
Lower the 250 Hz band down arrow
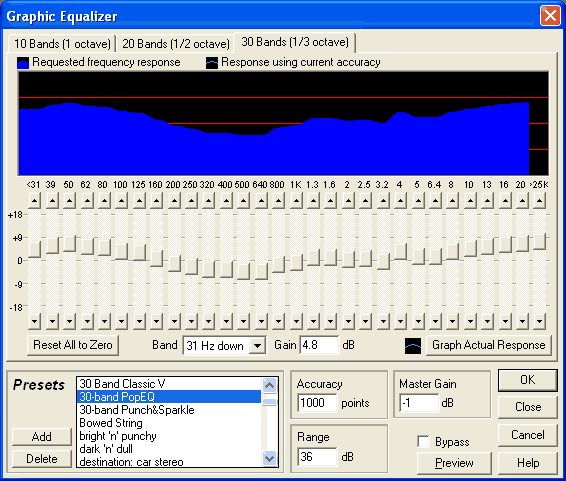[x=191, y=321]
